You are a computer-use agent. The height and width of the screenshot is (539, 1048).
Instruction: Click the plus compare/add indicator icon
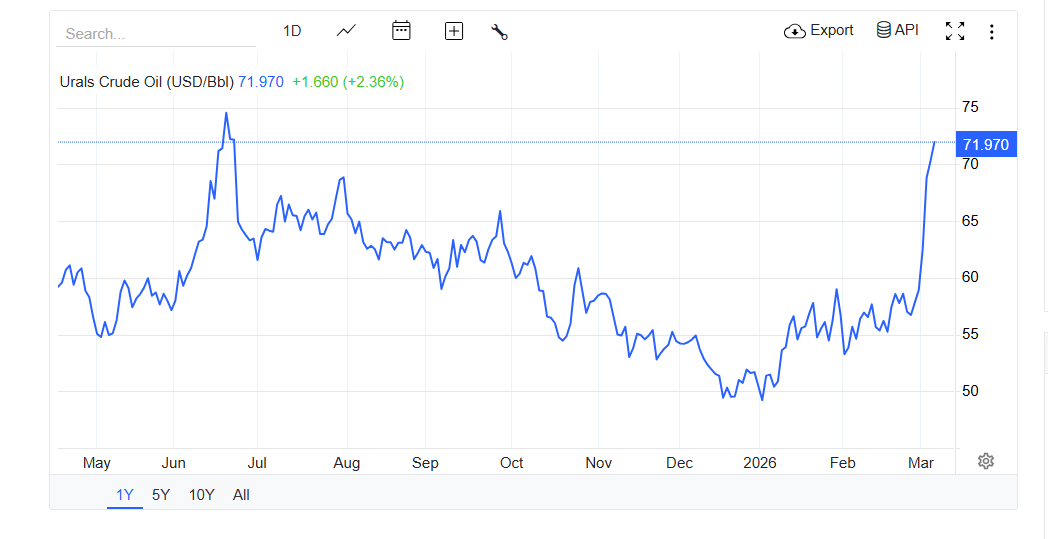coord(454,31)
